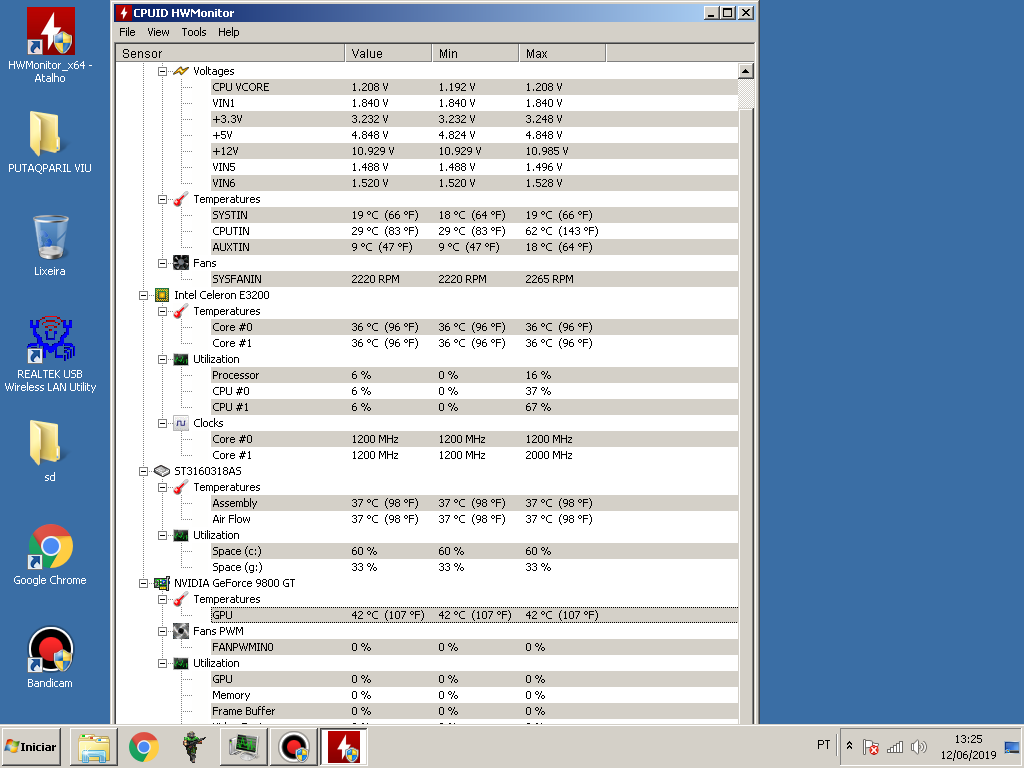Click the ST3160318AS hard drive icon
1024x768 pixels.
tap(162, 471)
